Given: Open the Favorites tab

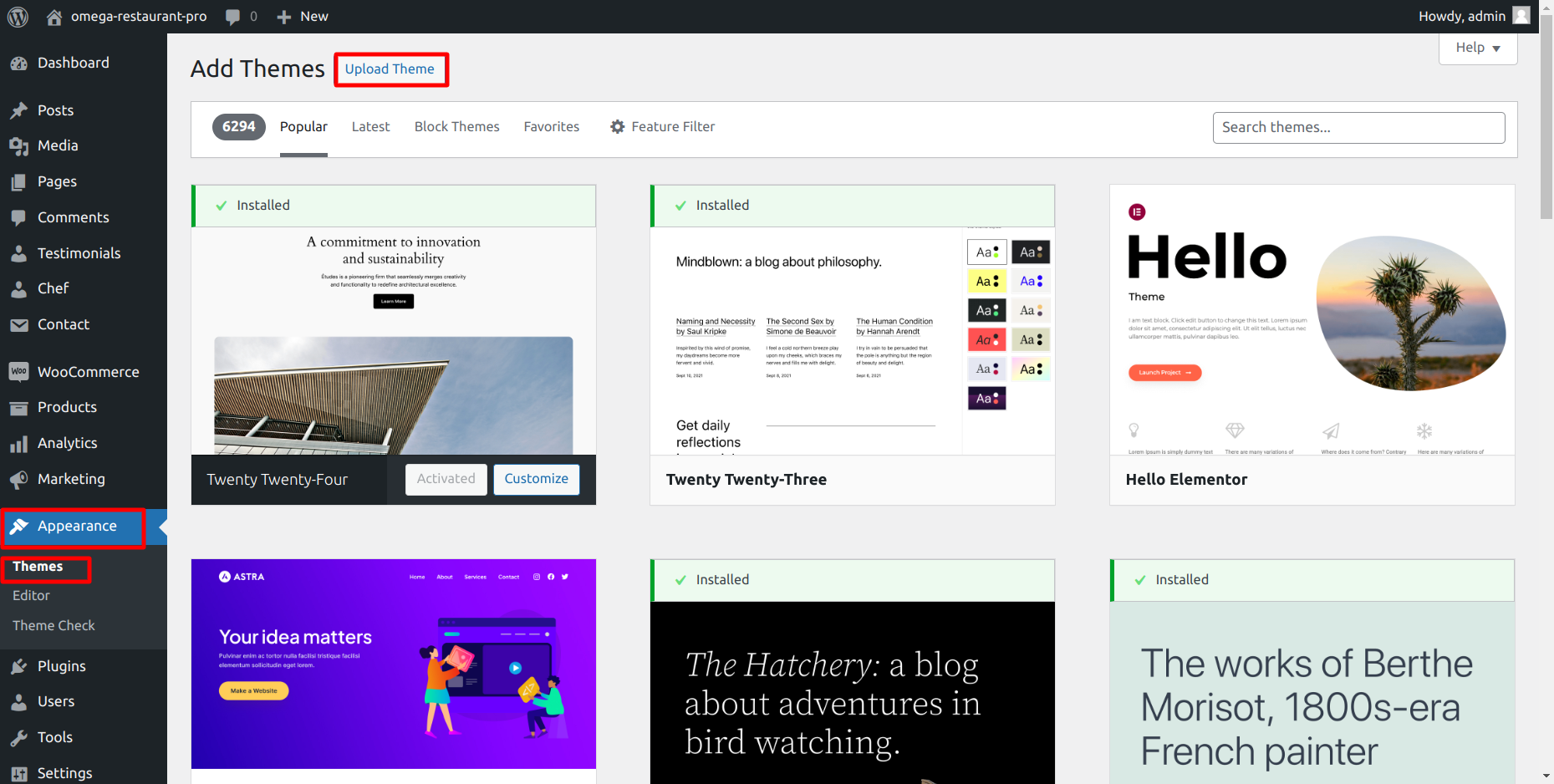Looking at the screenshot, I should pyautogui.click(x=551, y=127).
